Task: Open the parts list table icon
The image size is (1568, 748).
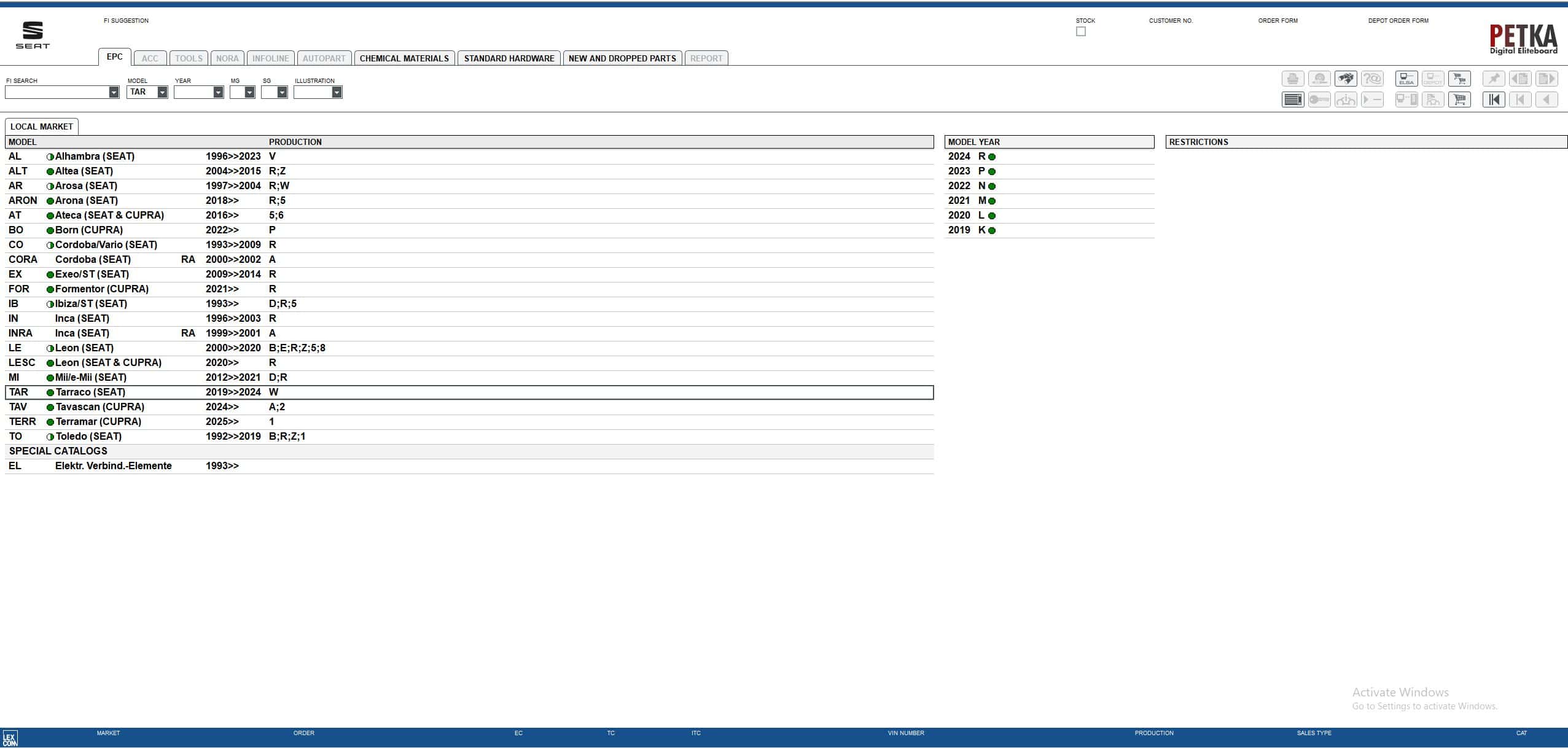Action: 1293,99
